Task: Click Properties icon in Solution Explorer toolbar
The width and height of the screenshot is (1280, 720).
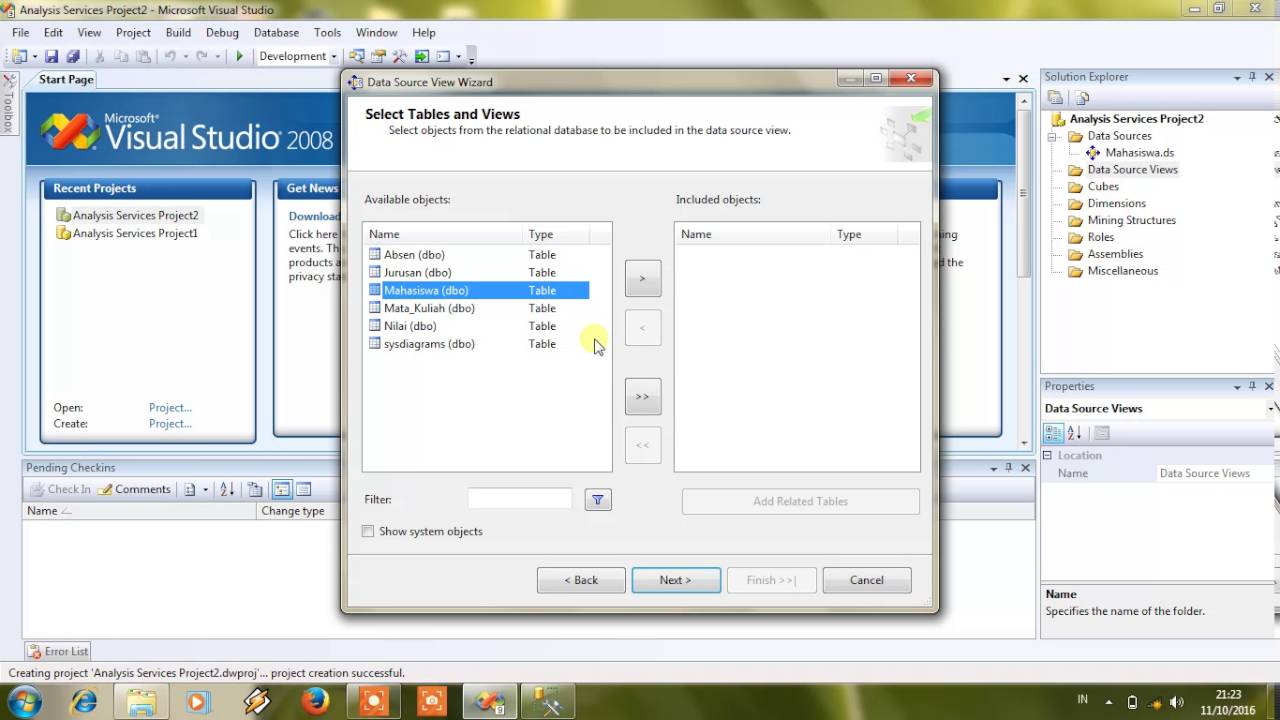Action: click(x=1055, y=98)
